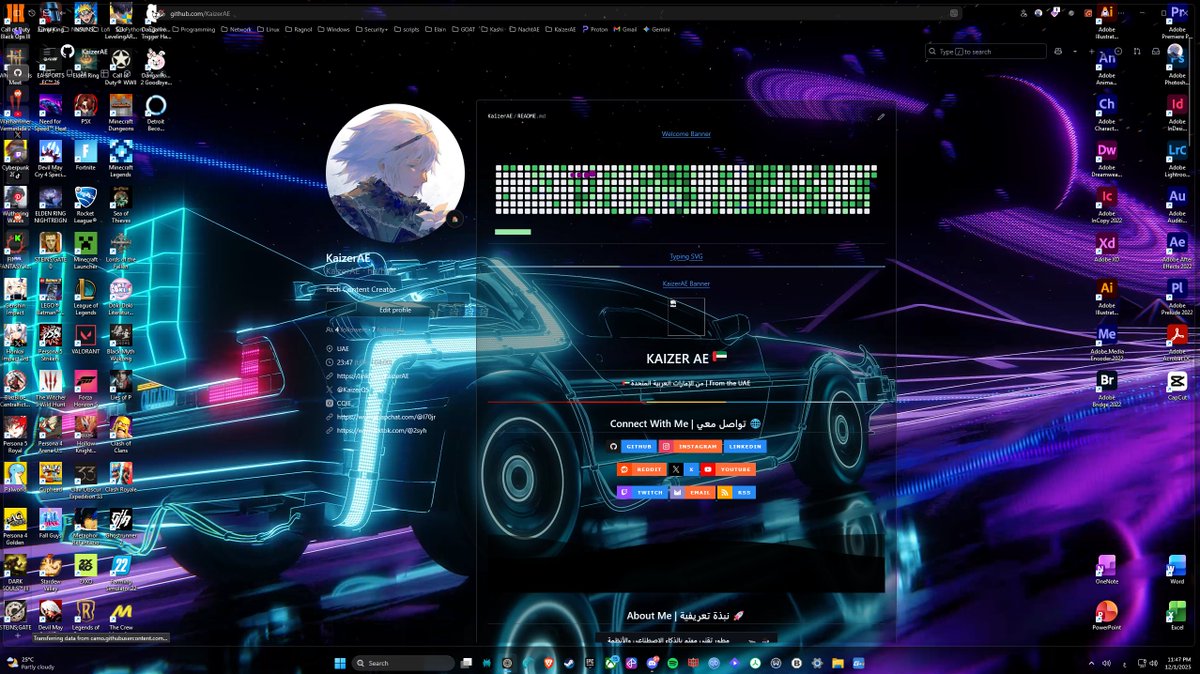Click the README edit pencil icon
Viewport: 1200px width, 674px height.
click(x=881, y=116)
